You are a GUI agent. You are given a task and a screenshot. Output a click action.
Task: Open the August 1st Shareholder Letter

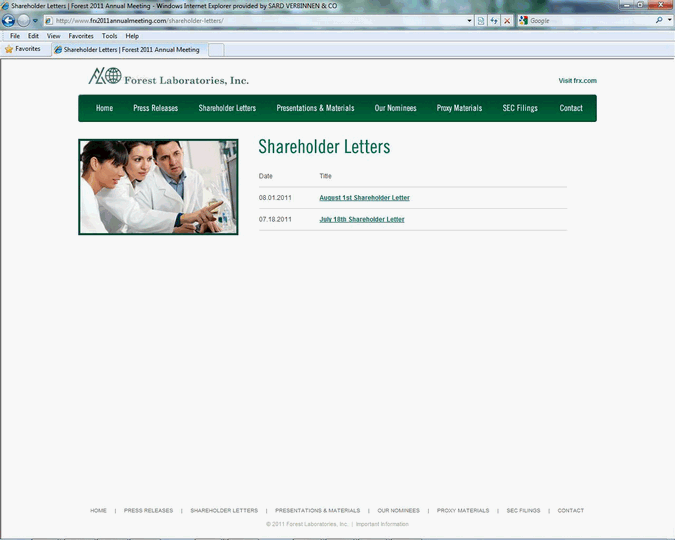pyautogui.click(x=364, y=198)
